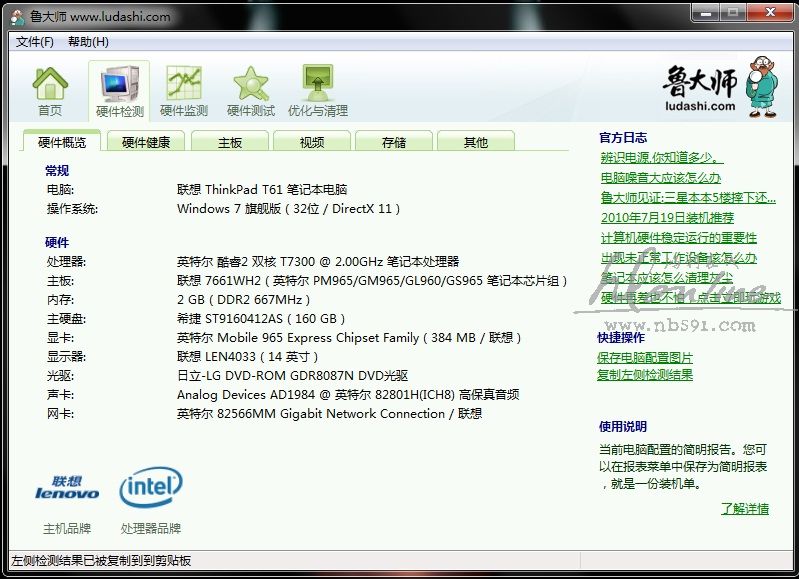
Task: Switch to the 硬件健康 tab
Action: point(146,142)
